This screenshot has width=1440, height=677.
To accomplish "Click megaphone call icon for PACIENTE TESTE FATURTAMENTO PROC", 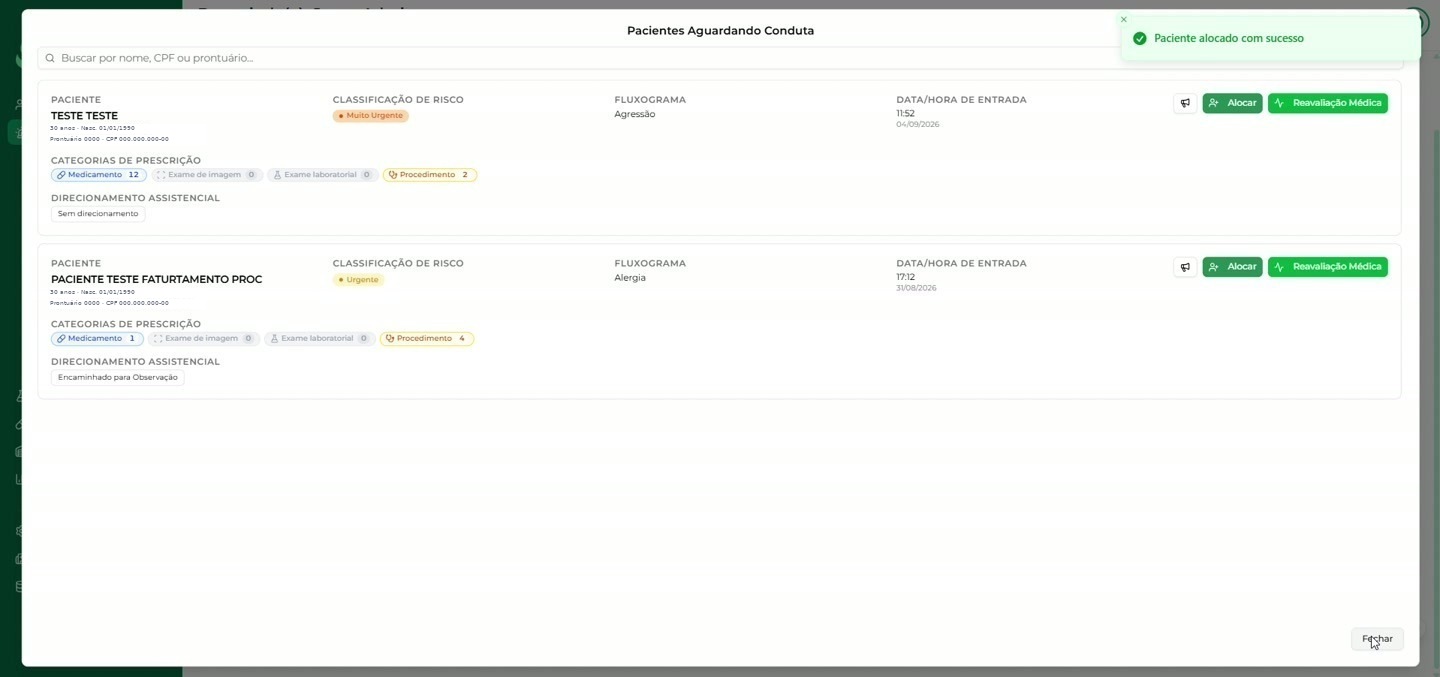I will pos(1185,267).
